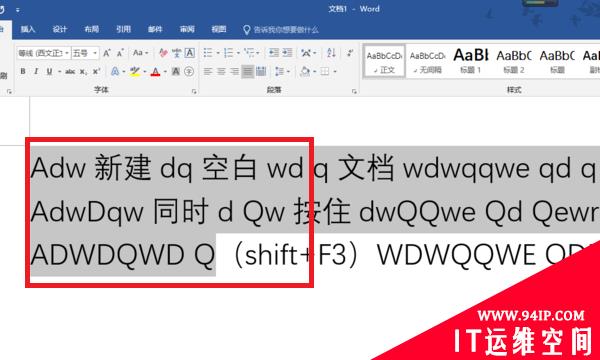Viewport: 600px width, 360px height.
Task: Align text right
Action: point(234,71)
